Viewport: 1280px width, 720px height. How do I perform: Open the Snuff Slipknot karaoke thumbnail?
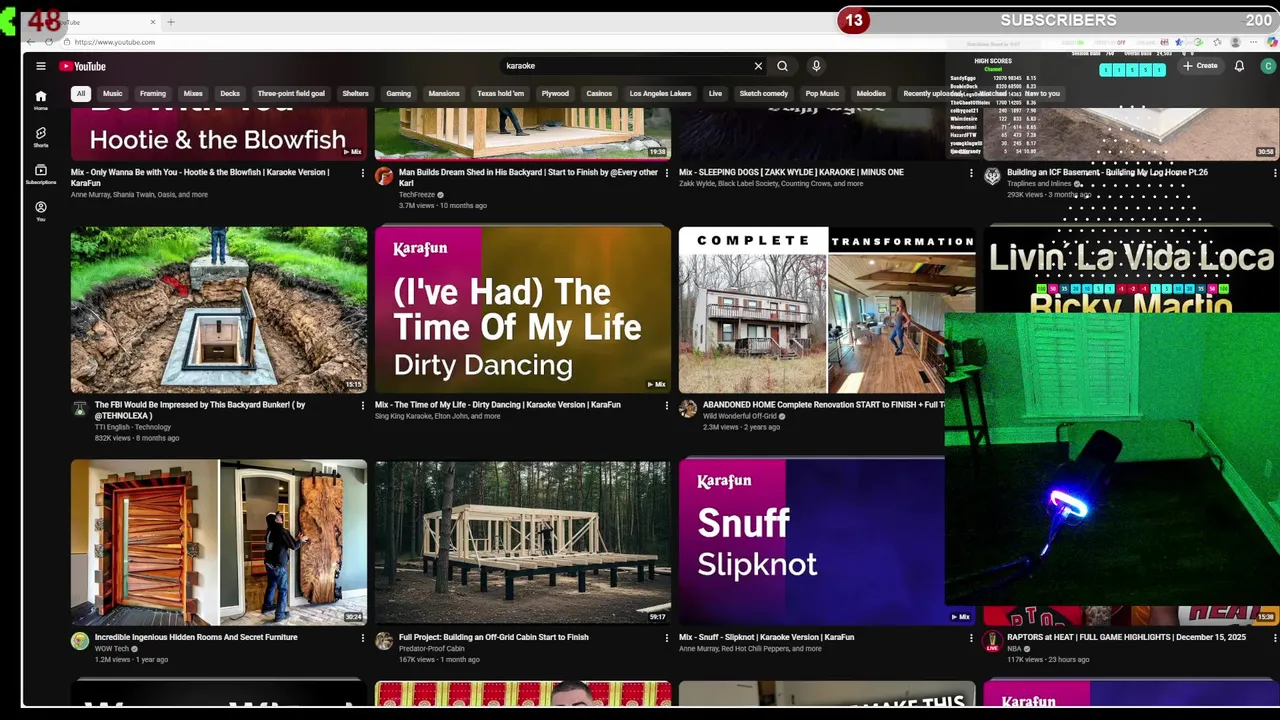click(x=811, y=543)
